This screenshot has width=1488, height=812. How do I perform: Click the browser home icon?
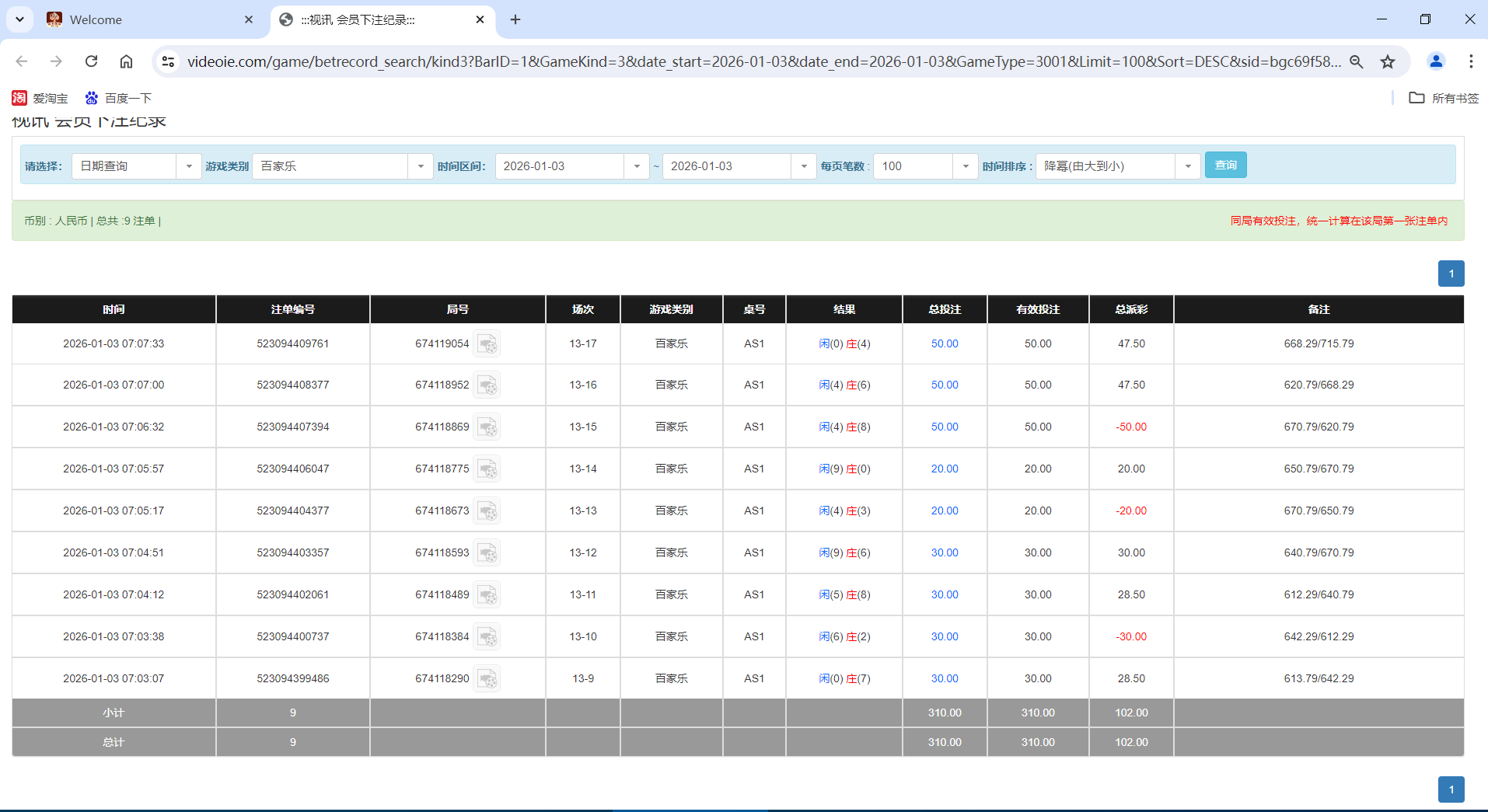point(126,61)
